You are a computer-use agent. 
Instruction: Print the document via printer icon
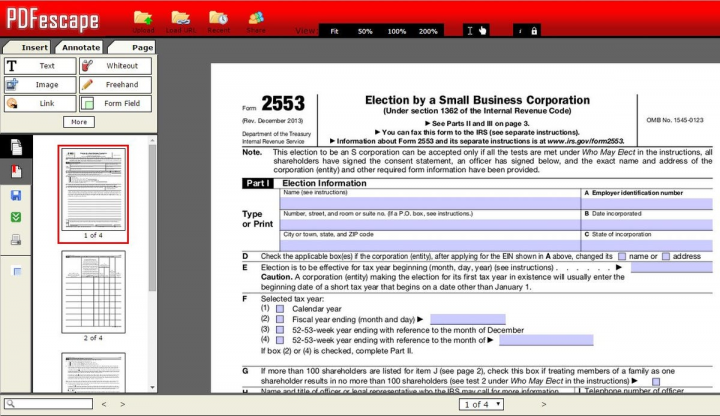(x=16, y=240)
